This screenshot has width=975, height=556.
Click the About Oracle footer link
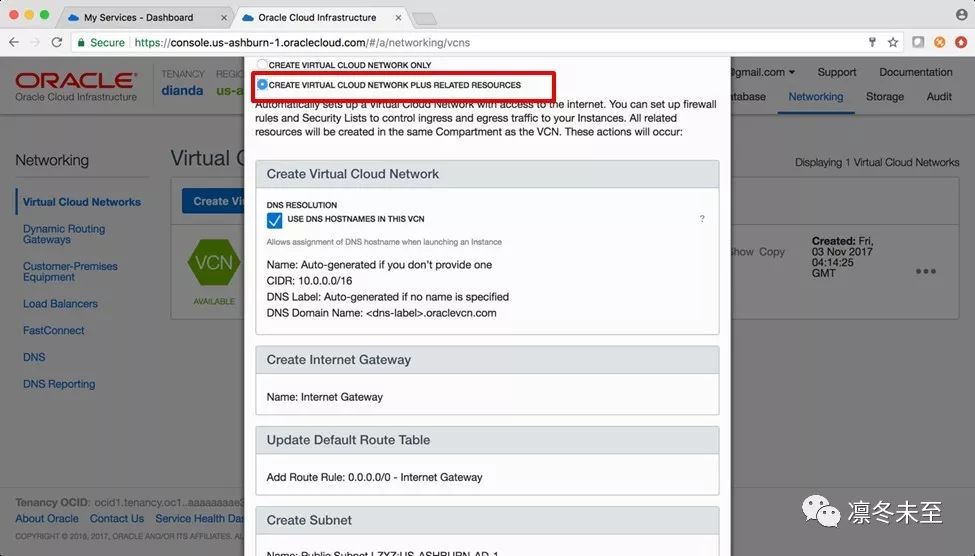pos(47,518)
